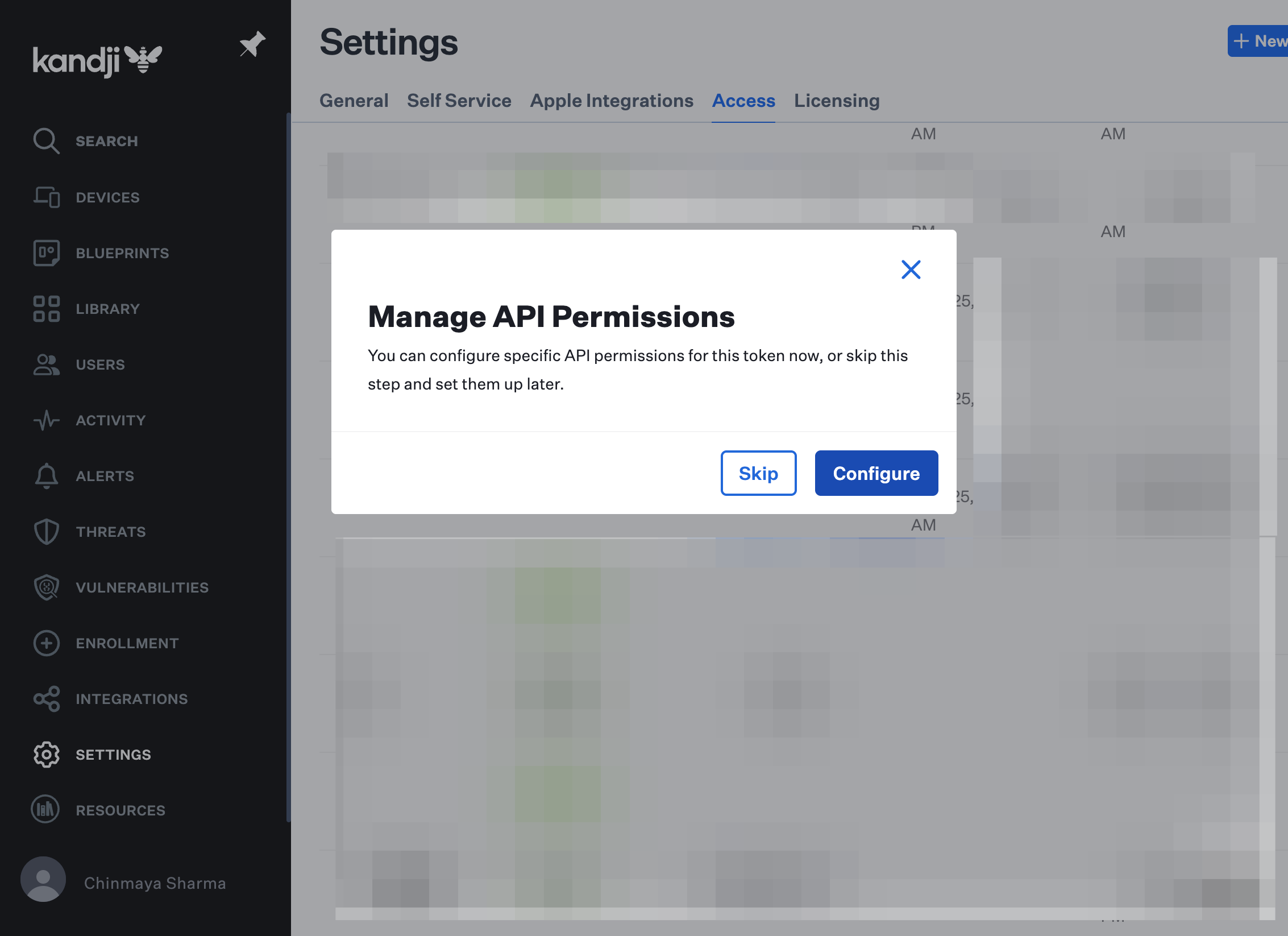Open the Licensing tab

click(x=837, y=101)
